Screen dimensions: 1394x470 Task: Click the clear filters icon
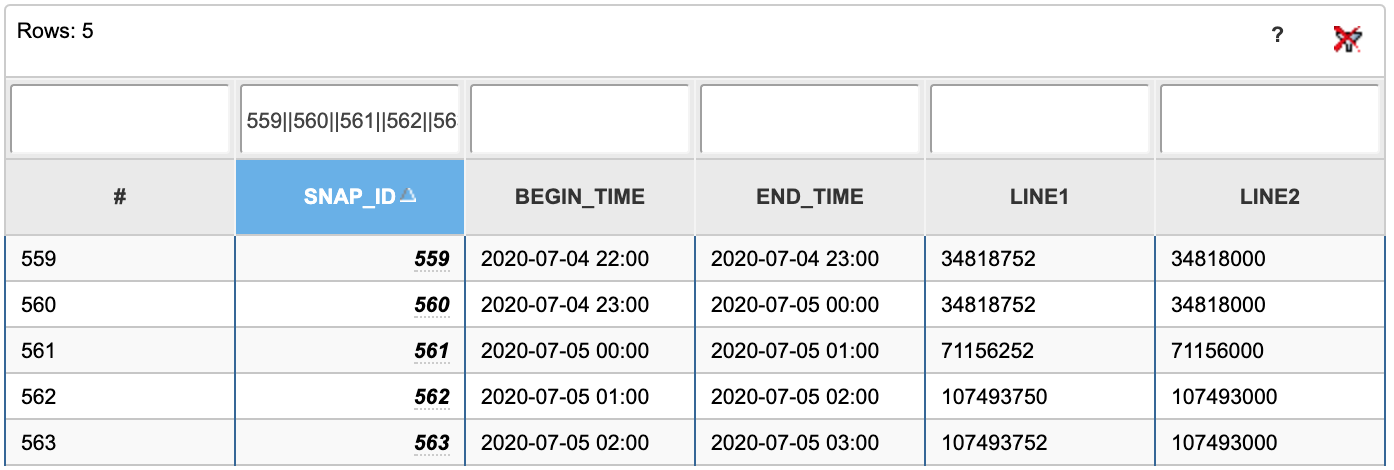[1347, 39]
